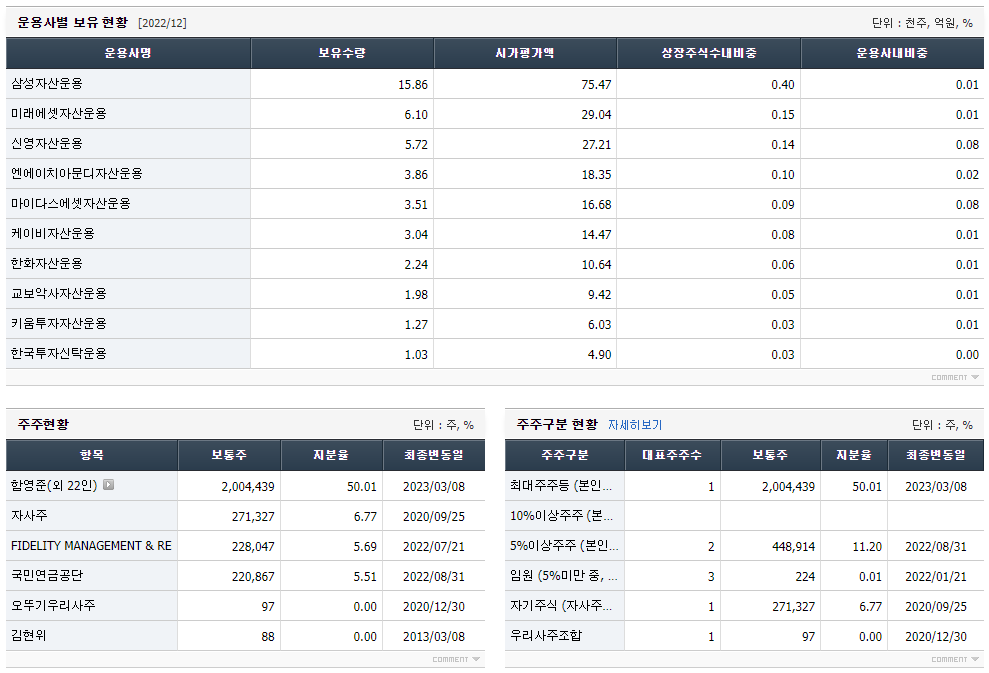This screenshot has height=673, width=989.
Task: Click 상장주식수내비중 column header
Action: click(708, 53)
